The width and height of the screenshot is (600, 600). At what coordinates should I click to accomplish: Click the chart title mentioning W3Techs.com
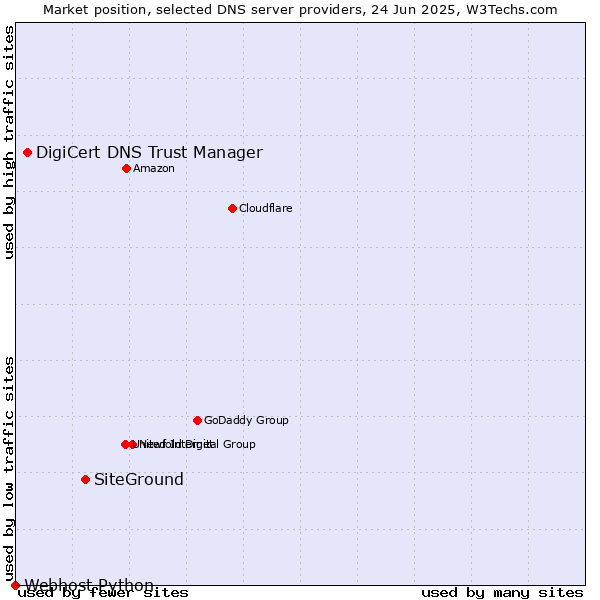[x=300, y=10]
